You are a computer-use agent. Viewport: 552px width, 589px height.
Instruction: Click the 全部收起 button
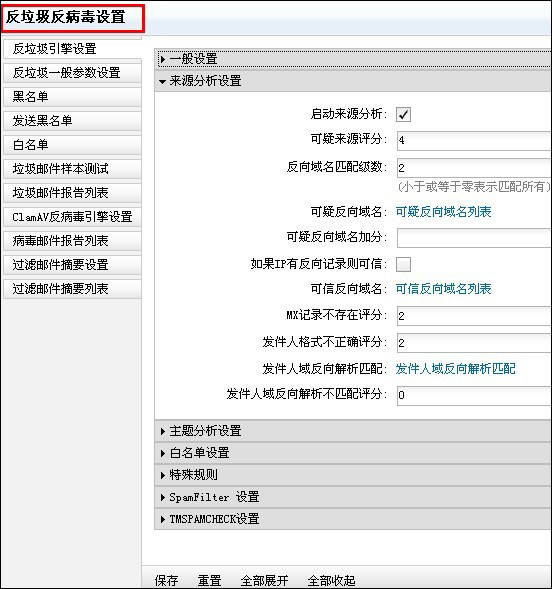pyautogui.click(x=331, y=580)
